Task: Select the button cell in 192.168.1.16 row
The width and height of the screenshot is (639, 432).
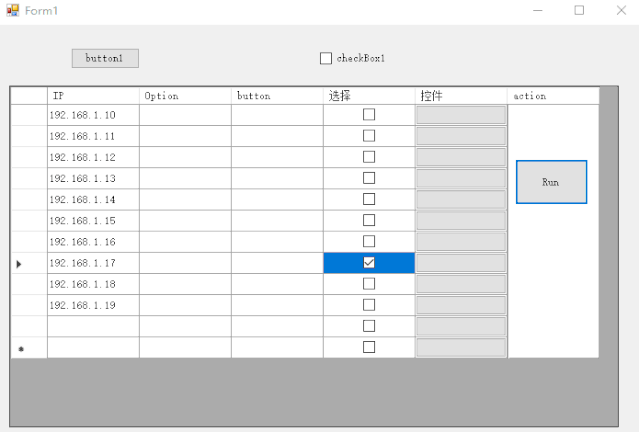Action: (277, 242)
